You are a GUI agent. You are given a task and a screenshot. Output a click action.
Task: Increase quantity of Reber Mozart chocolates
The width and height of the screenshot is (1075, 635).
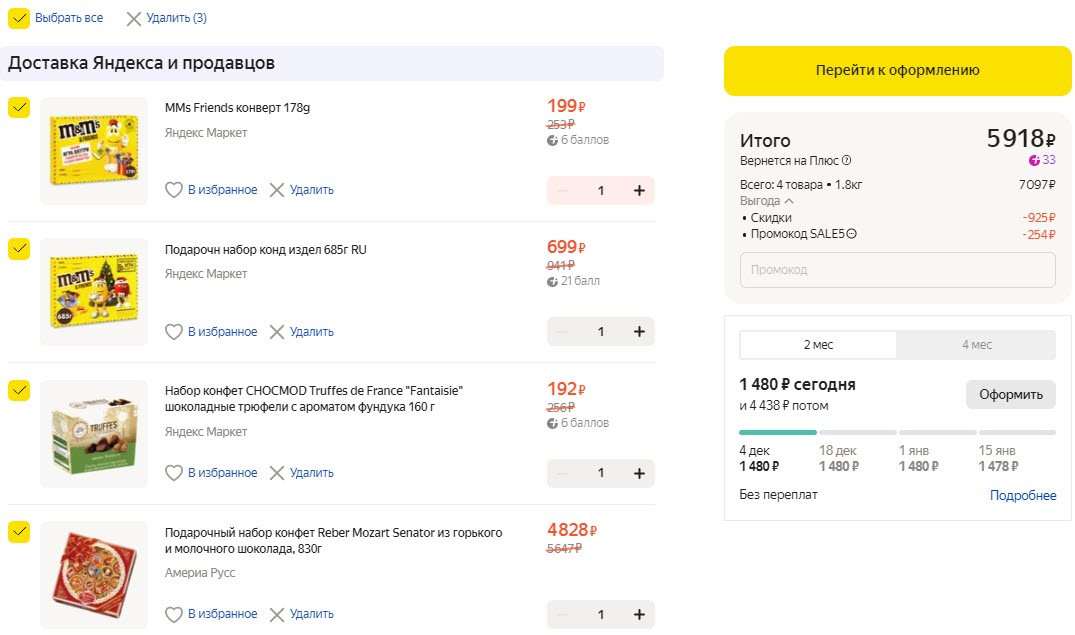pyautogui.click(x=640, y=614)
